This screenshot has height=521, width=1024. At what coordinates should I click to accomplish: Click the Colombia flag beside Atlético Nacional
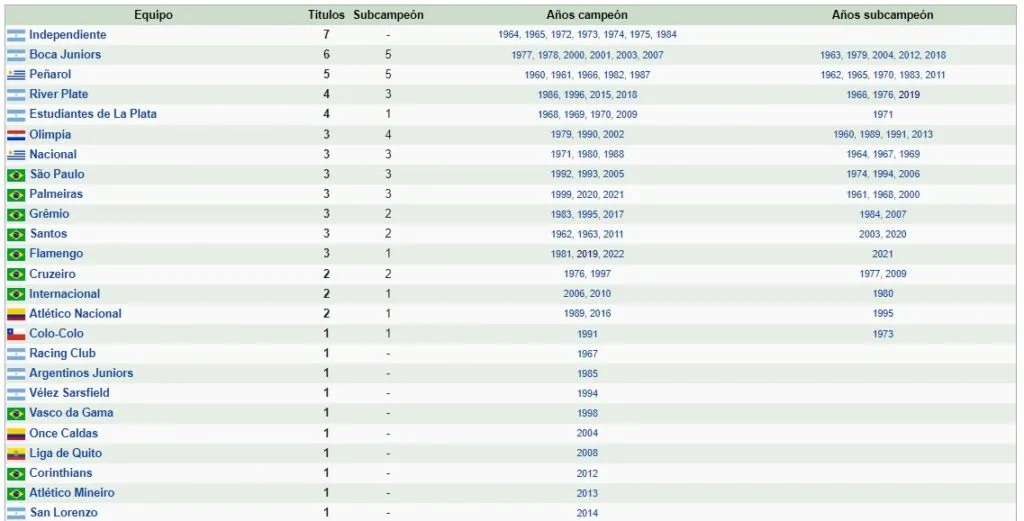(x=16, y=314)
